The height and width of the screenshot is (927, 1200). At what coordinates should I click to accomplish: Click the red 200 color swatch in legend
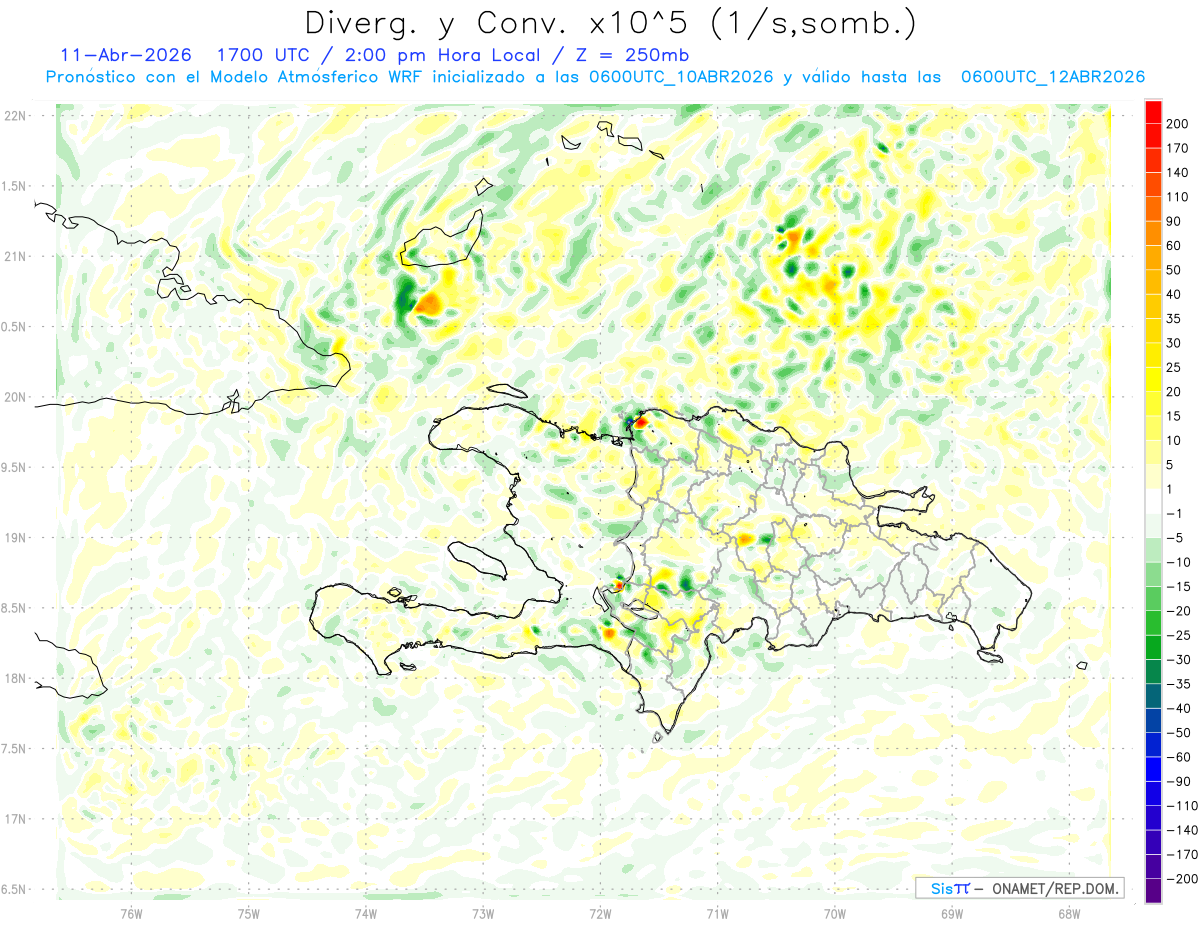pyautogui.click(x=1153, y=112)
